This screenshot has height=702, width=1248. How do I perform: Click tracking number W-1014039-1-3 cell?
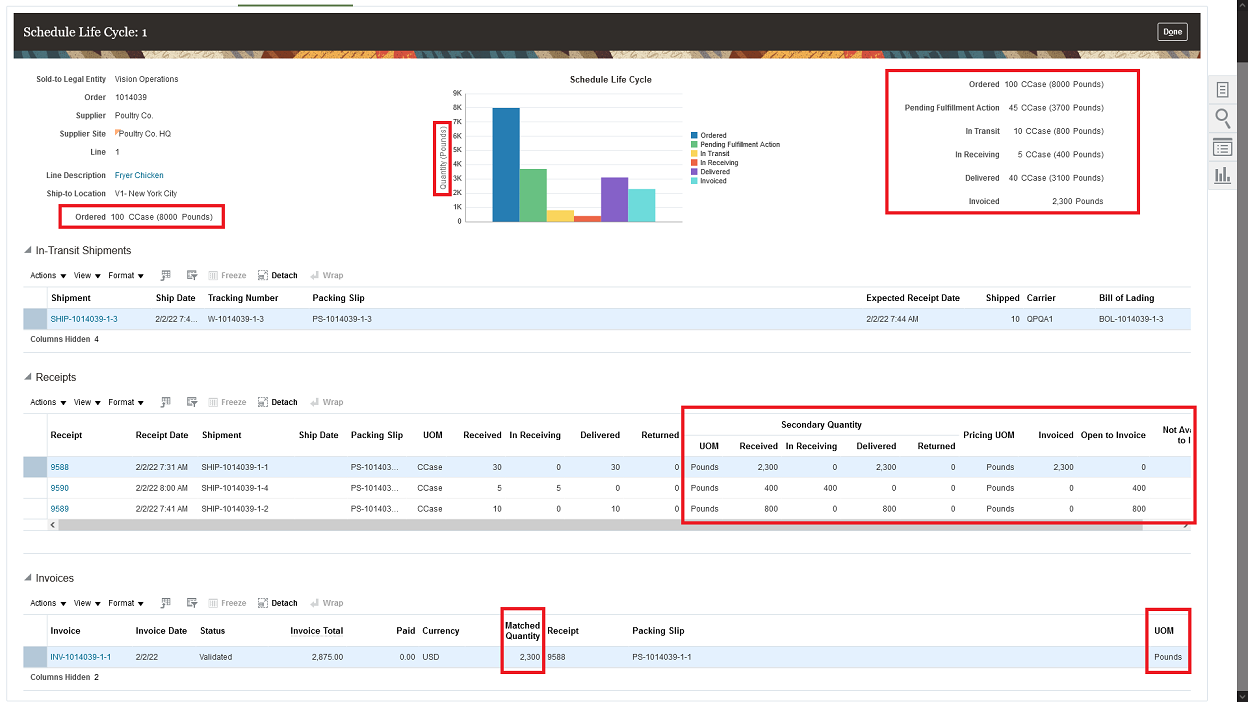point(236,319)
